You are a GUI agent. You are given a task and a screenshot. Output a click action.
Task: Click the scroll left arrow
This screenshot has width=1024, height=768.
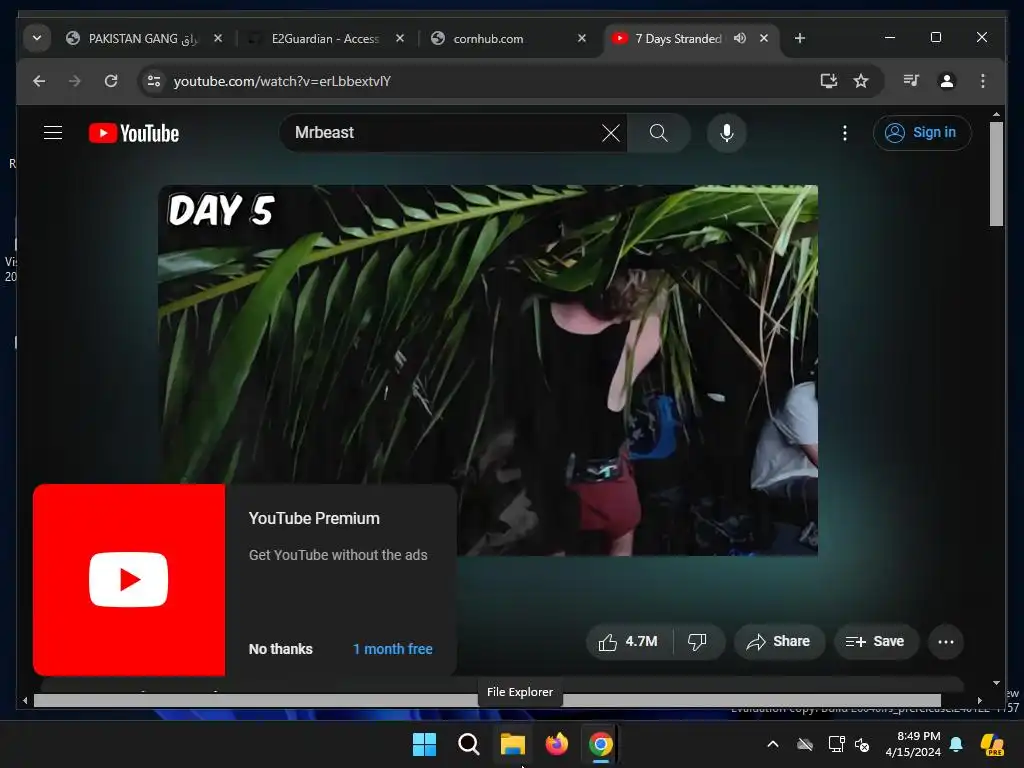coord(25,701)
